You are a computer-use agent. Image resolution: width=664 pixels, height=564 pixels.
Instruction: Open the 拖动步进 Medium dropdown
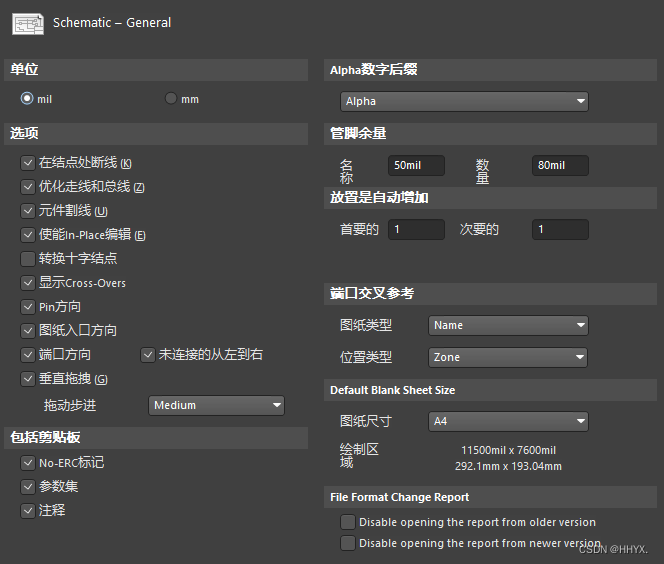216,406
